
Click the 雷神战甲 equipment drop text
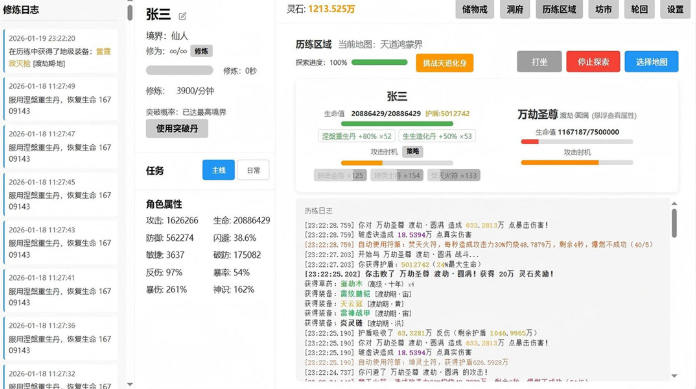tap(355, 313)
